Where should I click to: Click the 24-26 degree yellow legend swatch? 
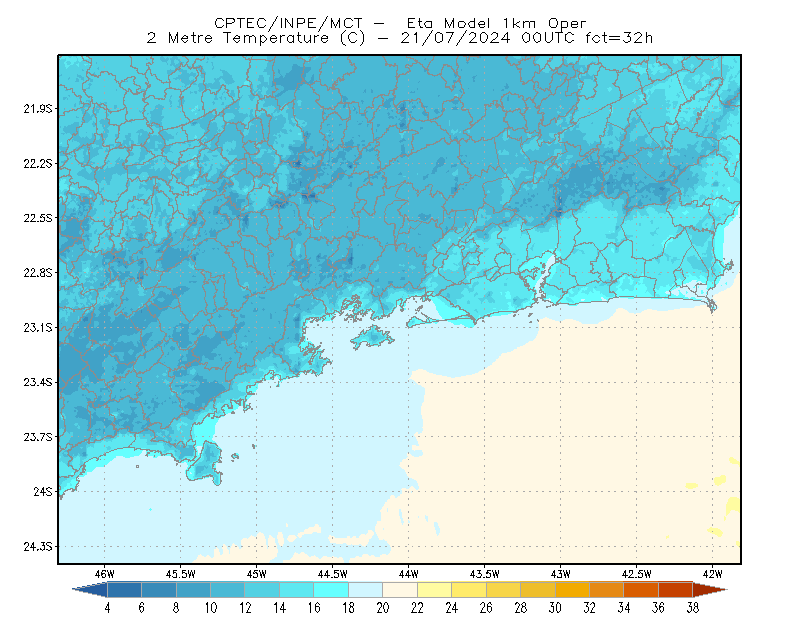469,590
